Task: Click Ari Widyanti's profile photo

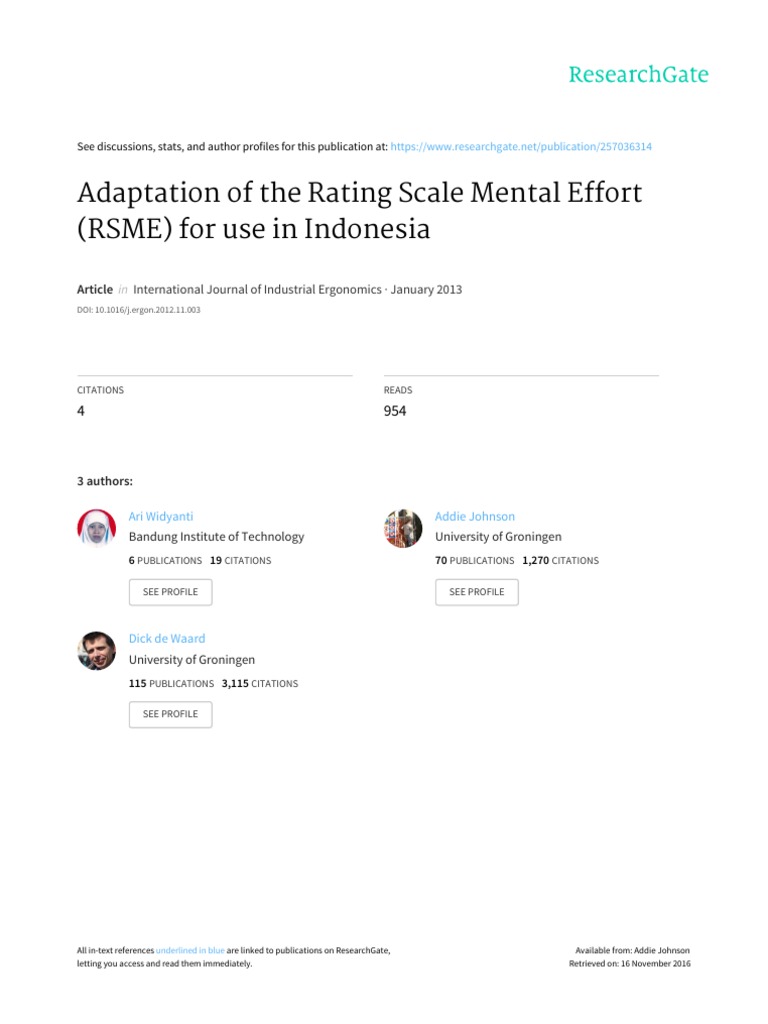Action: [97, 528]
